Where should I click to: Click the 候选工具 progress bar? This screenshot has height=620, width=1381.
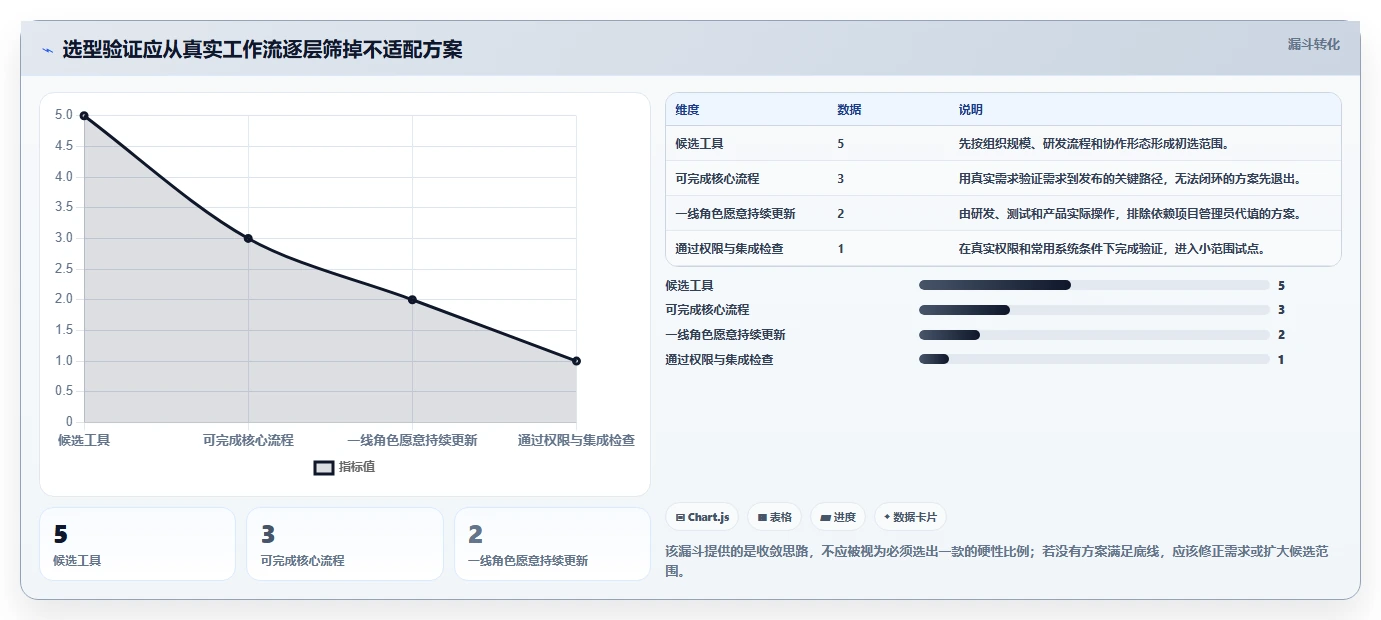tap(1094, 285)
